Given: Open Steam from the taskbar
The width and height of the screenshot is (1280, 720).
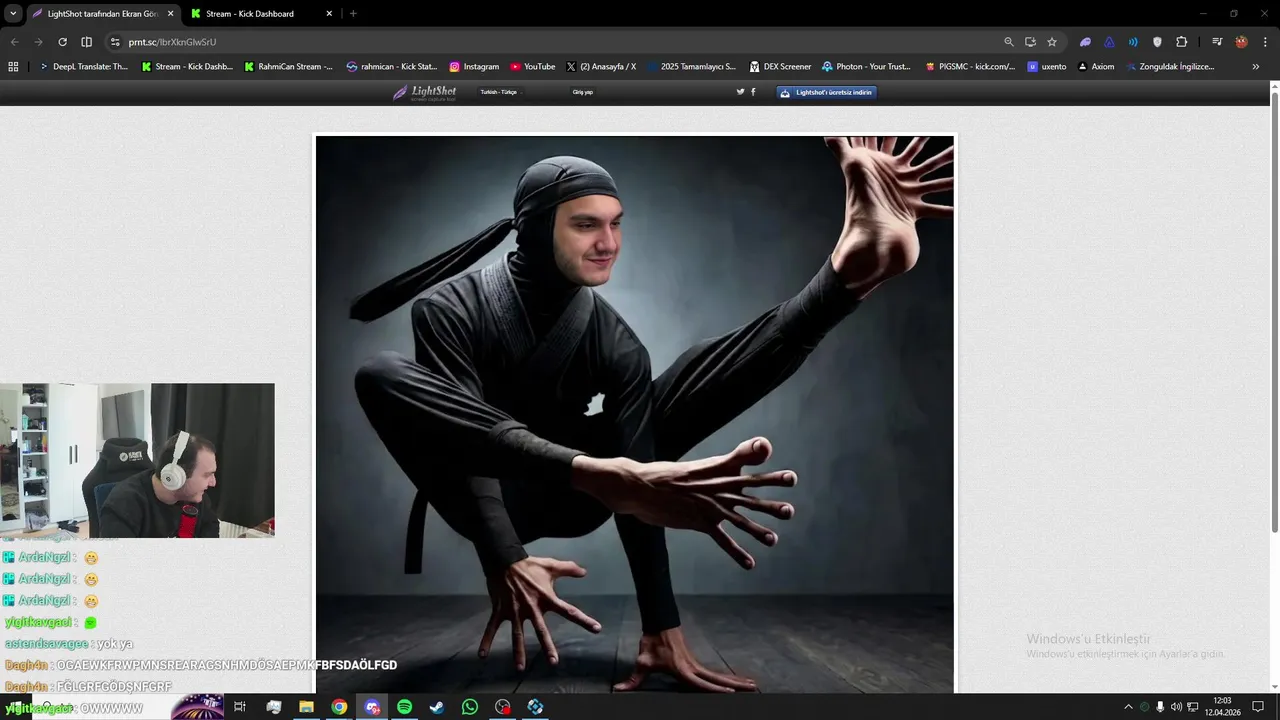Looking at the screenshot, I should point(437,707).
